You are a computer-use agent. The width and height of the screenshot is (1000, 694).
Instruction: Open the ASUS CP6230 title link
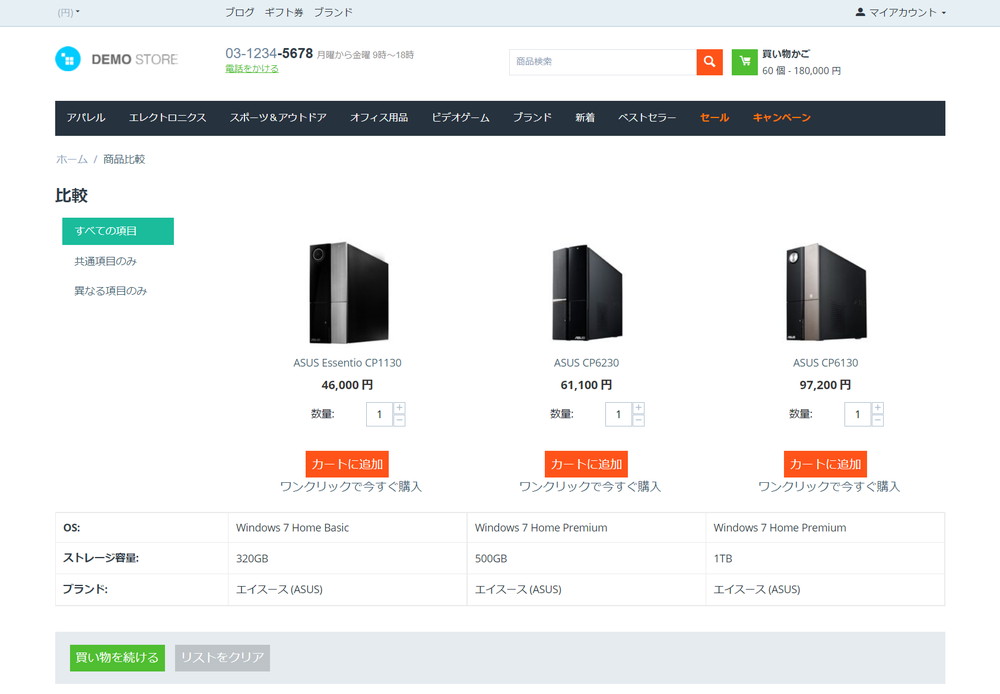[x=586, y=363]
